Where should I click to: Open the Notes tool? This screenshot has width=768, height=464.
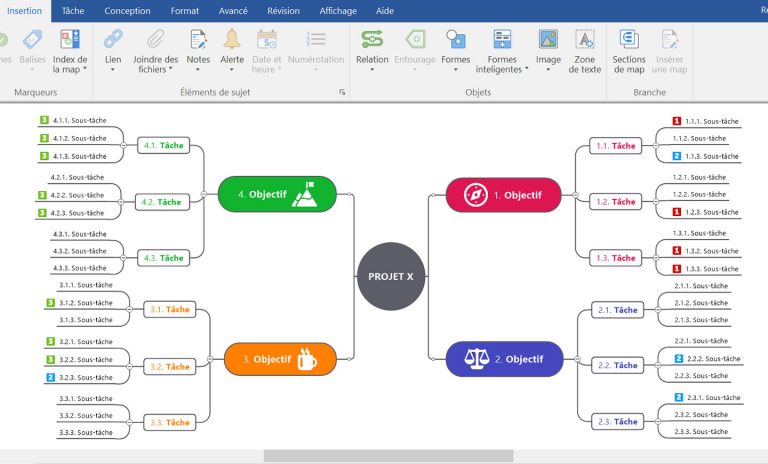pyautogui.click(x=198, y=40)
